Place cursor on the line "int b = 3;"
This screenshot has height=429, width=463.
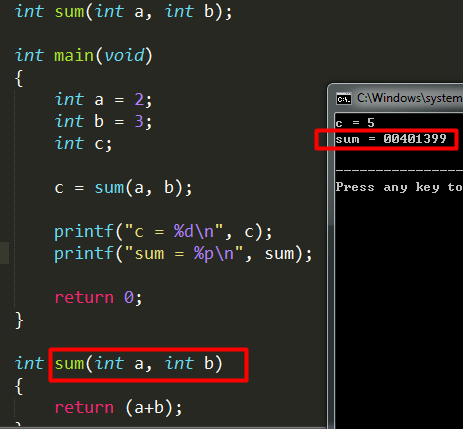point(103,121)
